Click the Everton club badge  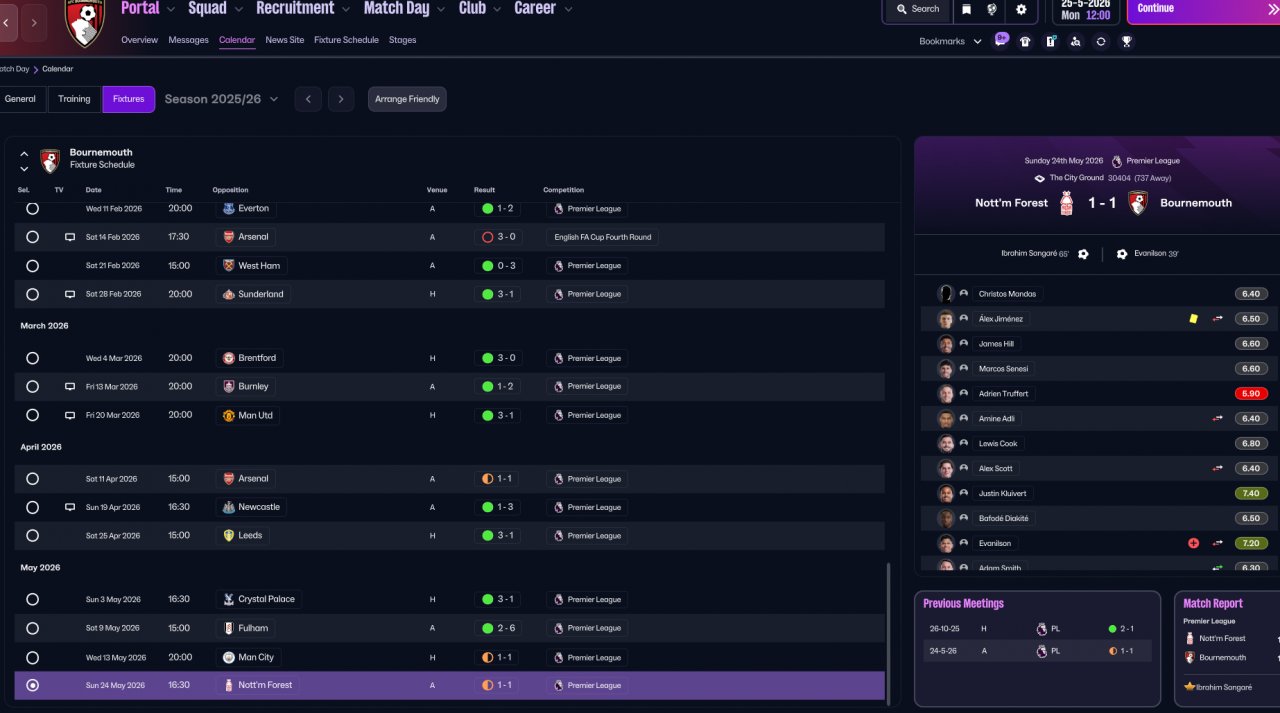click(x=229, y=209)
